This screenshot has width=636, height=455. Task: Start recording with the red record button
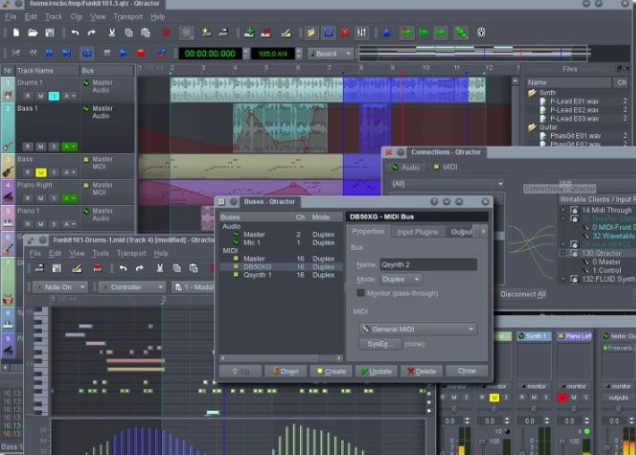[x=141, y=53]
